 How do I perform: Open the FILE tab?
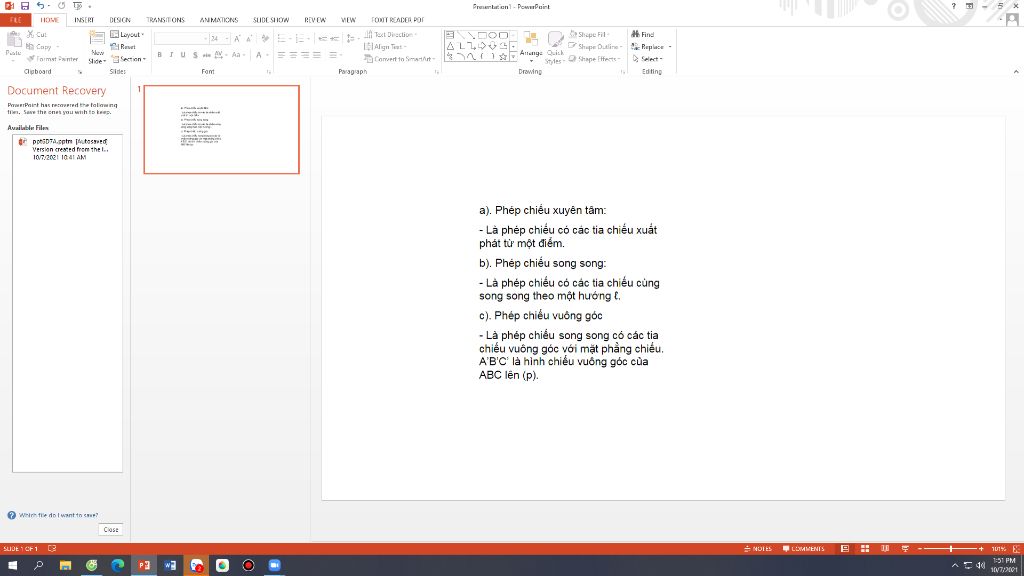pyautogui.click(x=16, y=20)
